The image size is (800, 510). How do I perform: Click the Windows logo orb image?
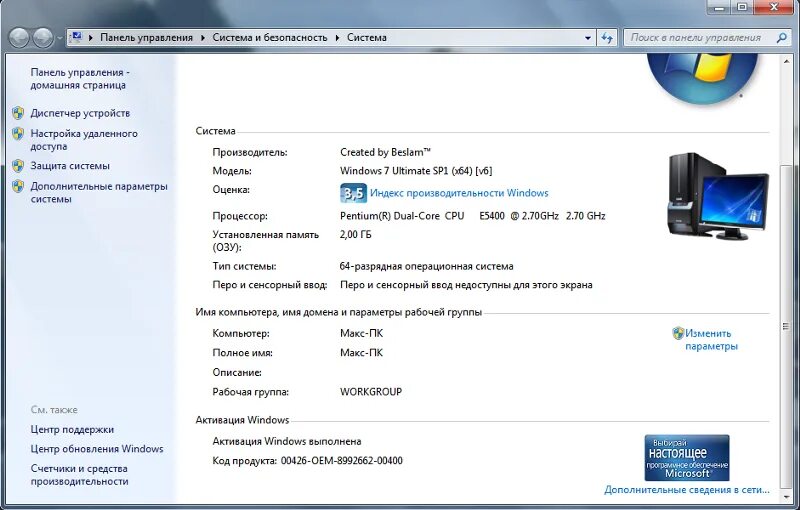click(x=702, y=78)
